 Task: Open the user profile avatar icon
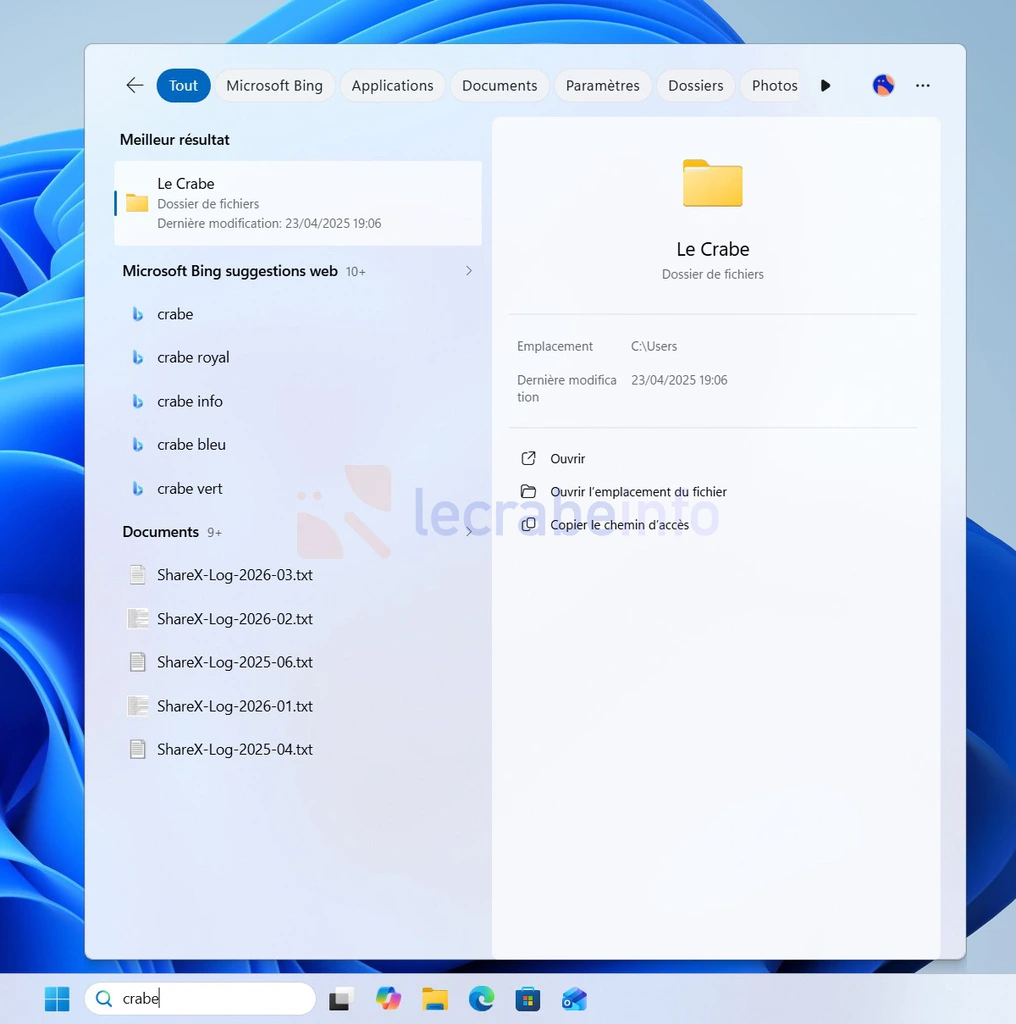[883, 86]
